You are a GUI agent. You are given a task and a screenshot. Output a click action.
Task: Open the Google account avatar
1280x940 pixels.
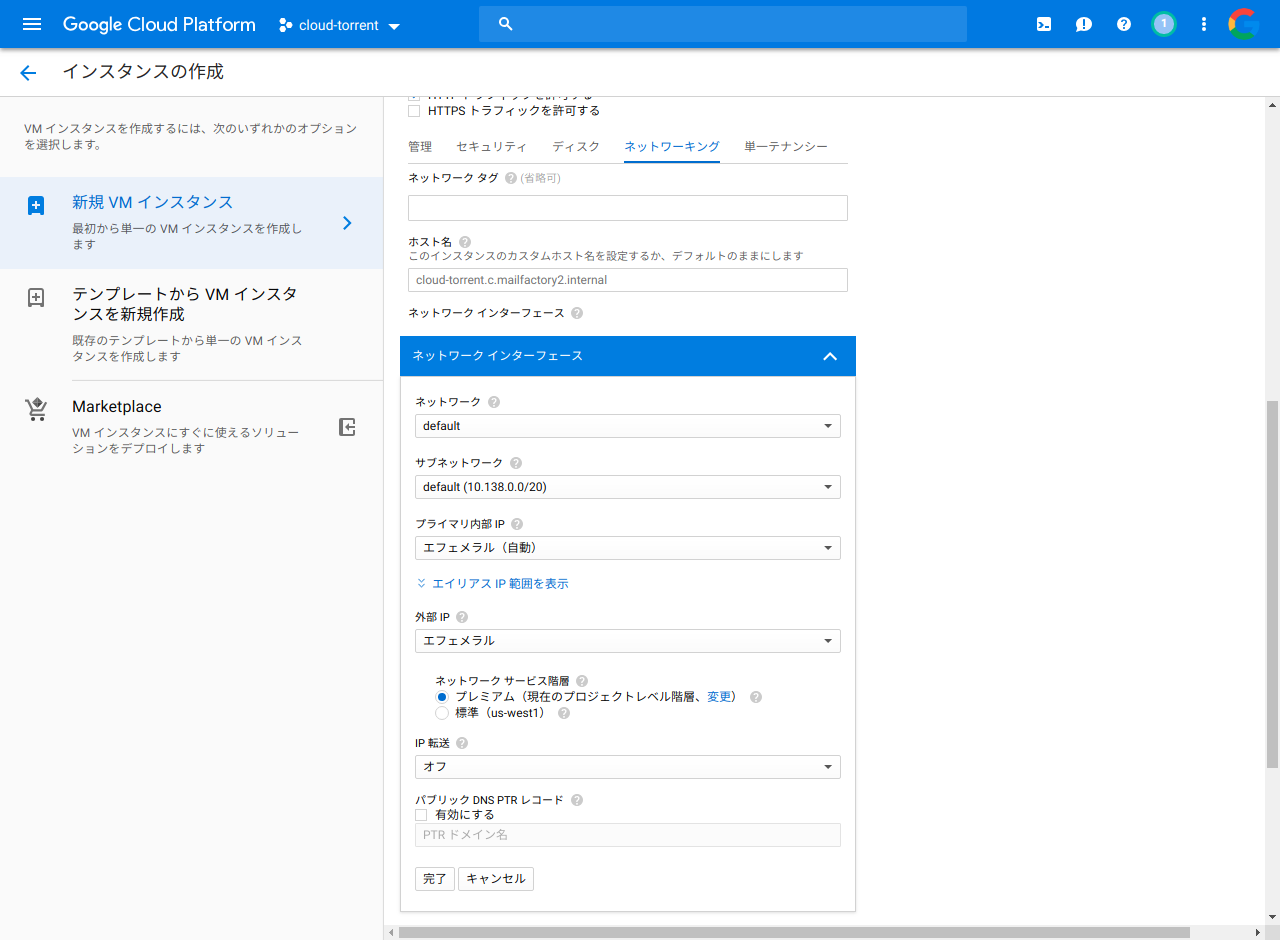(x=1244, y=24)
